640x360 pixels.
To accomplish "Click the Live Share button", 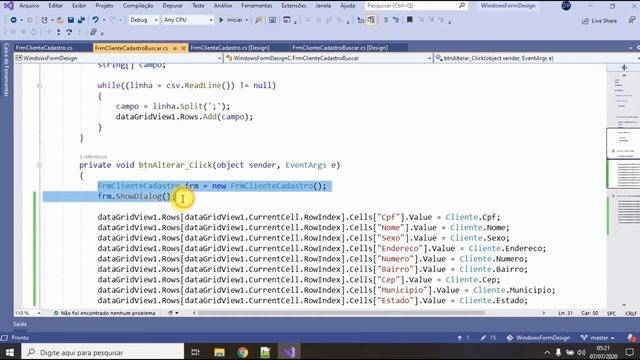I will coord(599,20).
